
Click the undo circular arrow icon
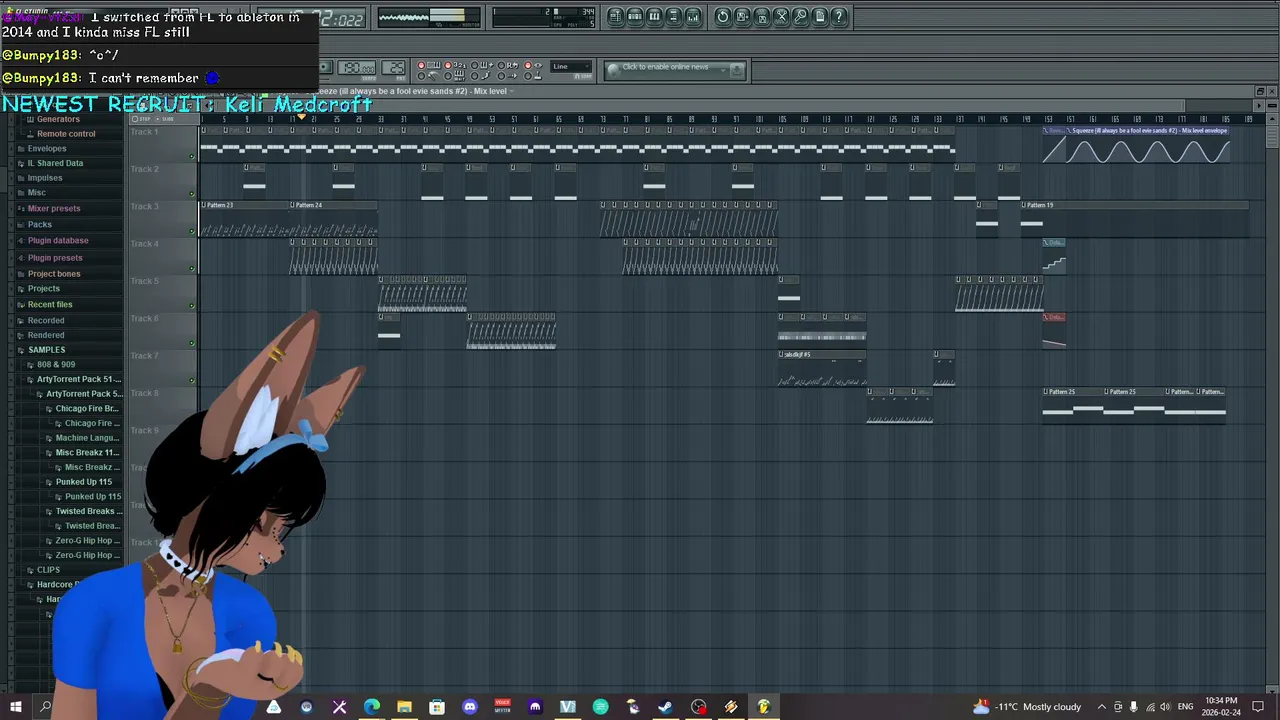point(723,16)
